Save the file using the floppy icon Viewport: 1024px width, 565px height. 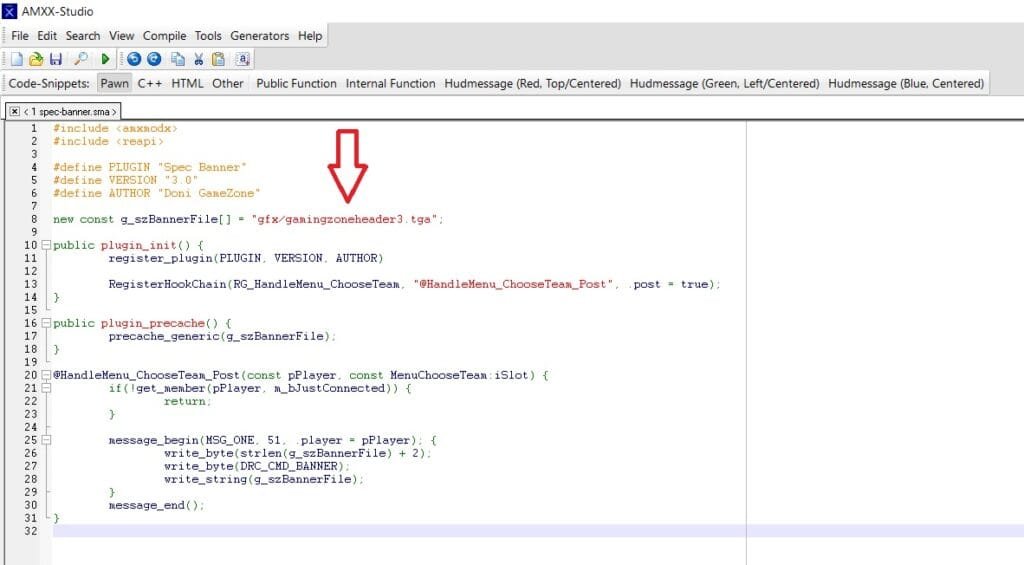point(56,59)
